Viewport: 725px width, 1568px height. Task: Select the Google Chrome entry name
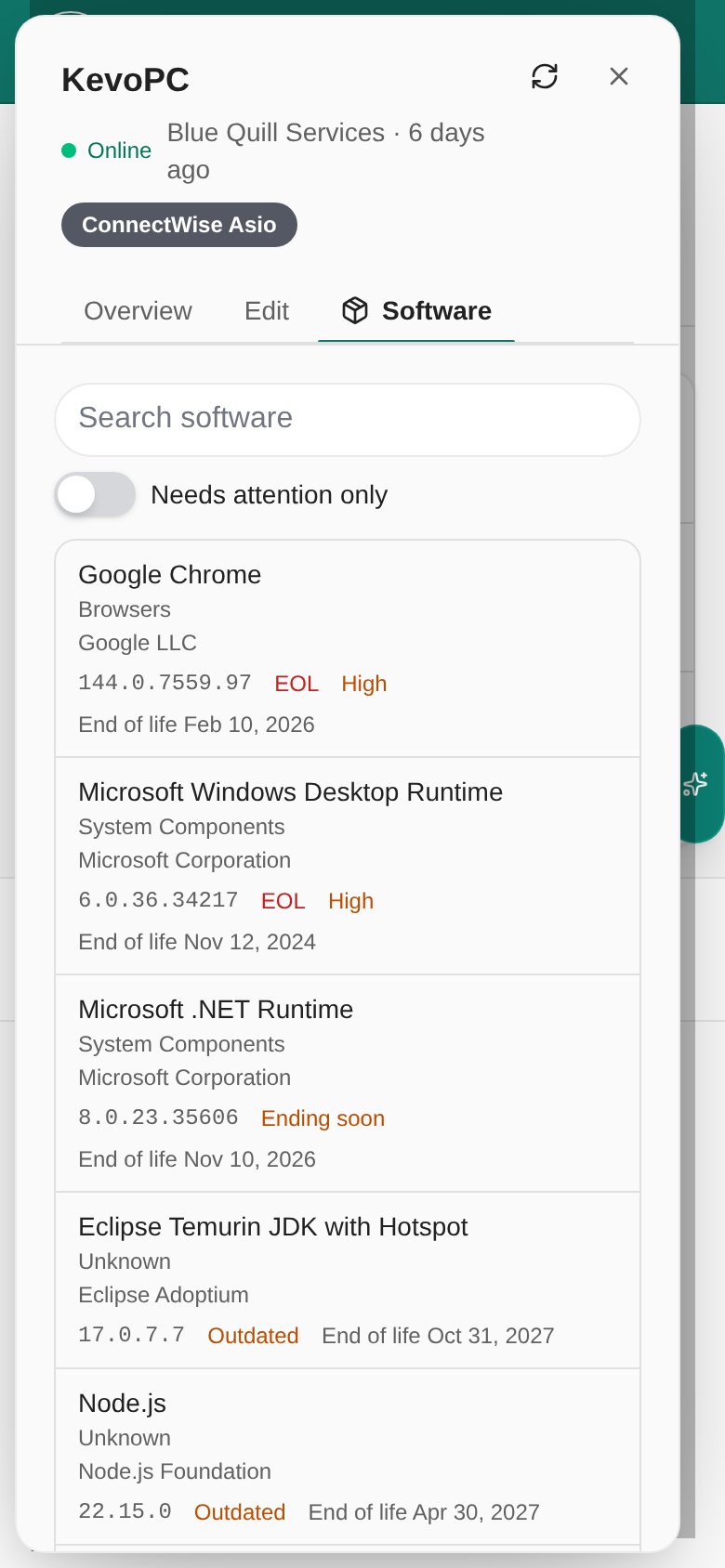coord(170,575)
